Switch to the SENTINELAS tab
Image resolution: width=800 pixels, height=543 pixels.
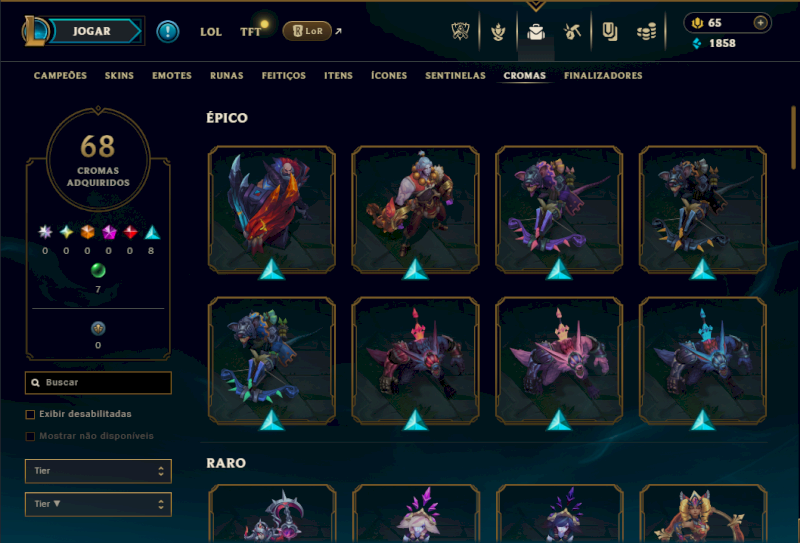pyautogui.click(x=455, y=76)
